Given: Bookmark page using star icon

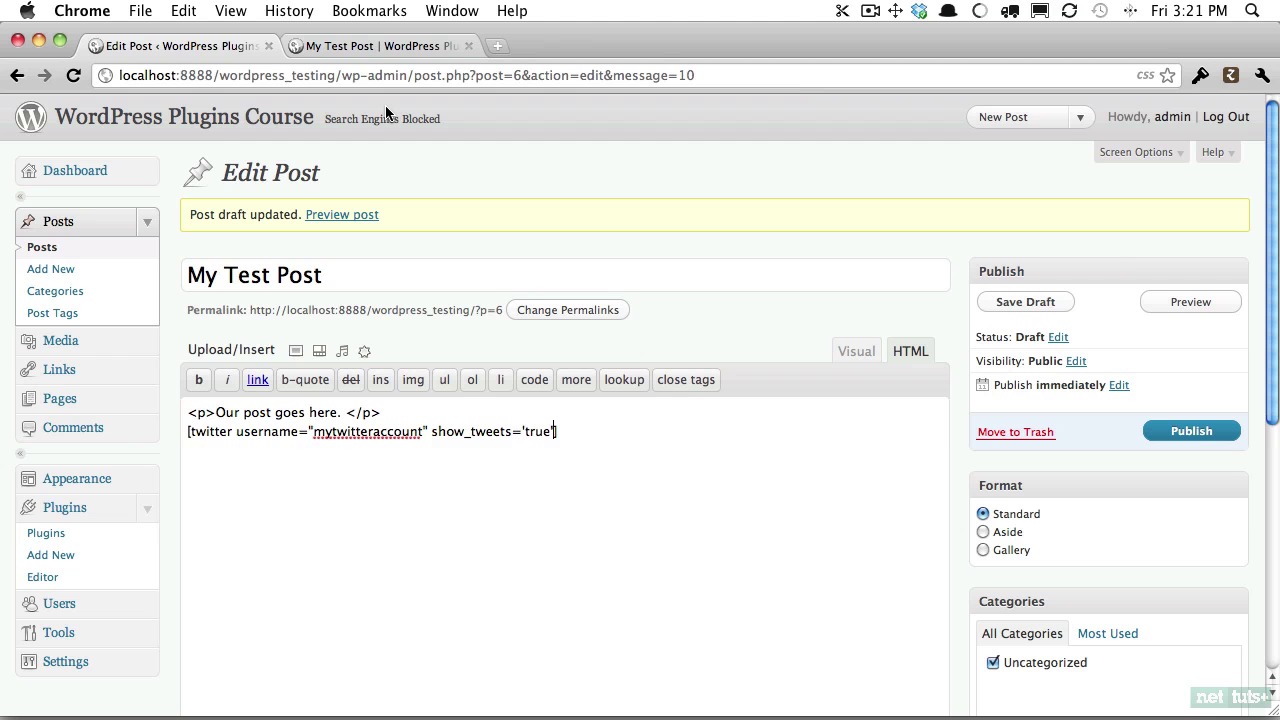Looking at the screenshot, I should 1167,75.
